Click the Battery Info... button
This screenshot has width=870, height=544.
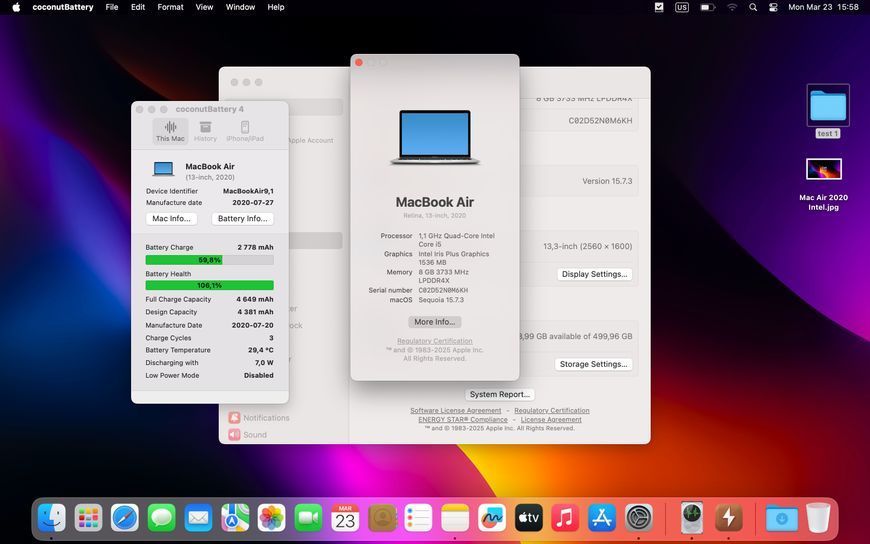click(242, 219)
